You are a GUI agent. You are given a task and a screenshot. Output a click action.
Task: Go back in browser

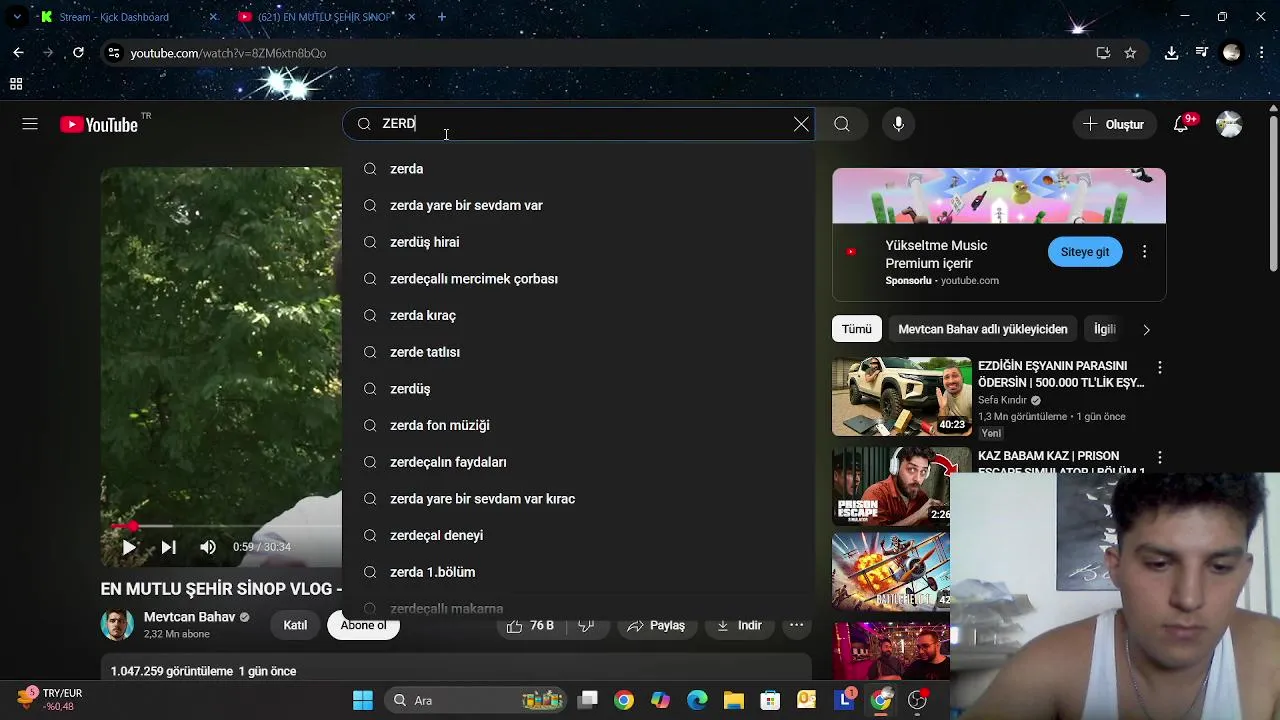pyautogui.click(x=18, y=53)
